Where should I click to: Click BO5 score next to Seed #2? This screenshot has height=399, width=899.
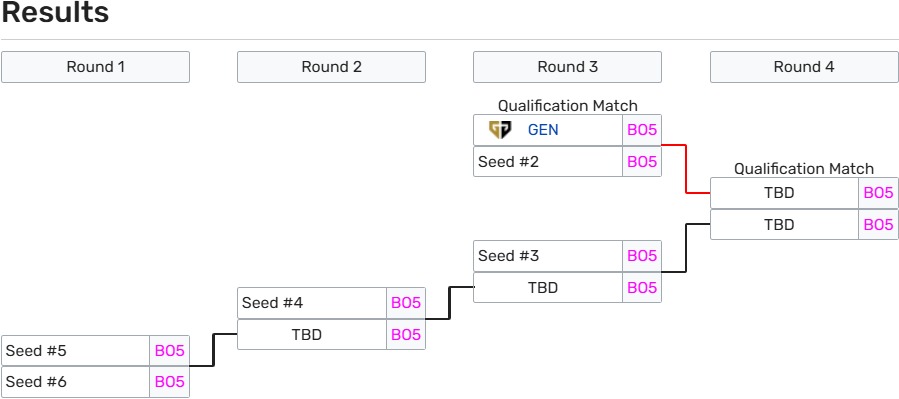coord(642,162)
